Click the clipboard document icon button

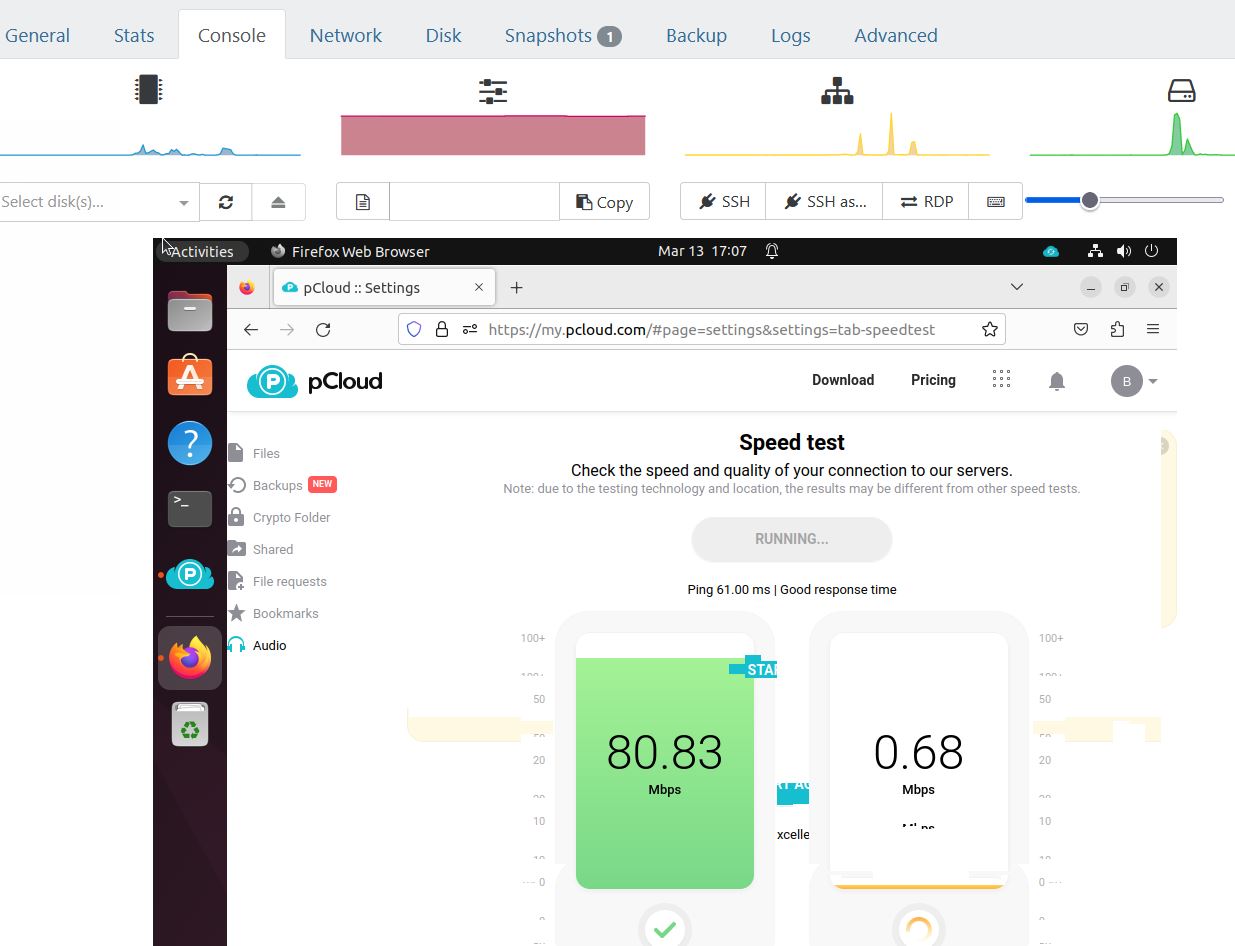click(x=363, y=201)
